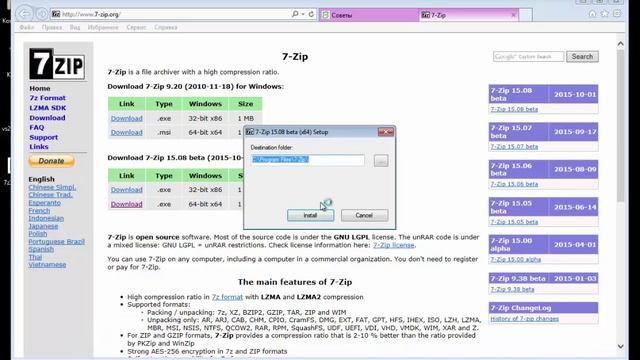The width and height of the screenshot is (640, 360).
Task: Open the 7-Zip 15.05 beta news link
Action: 514,222
